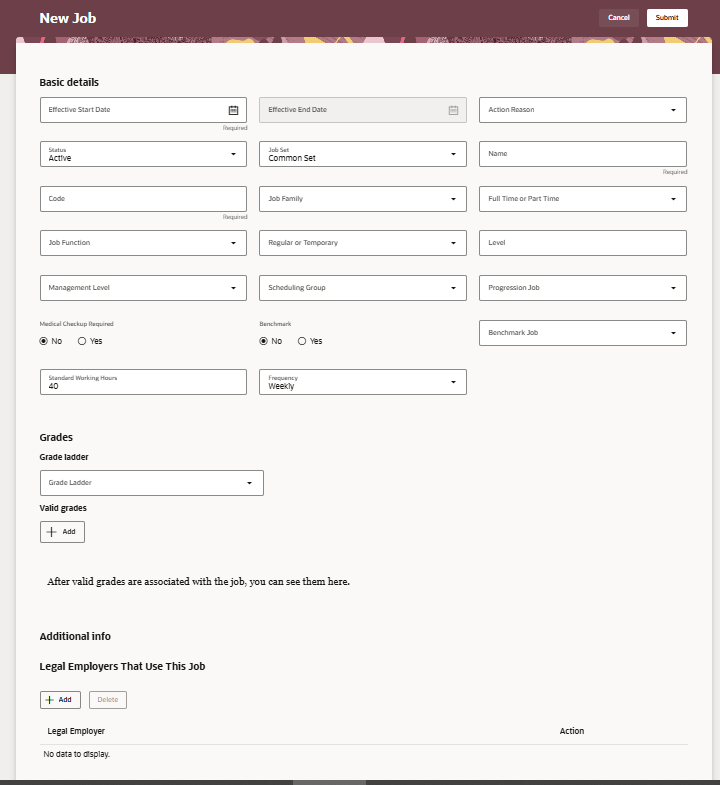Image resolution: width=720 pixels, height=785 pixels.
Task: Cancel the new job creation
Action: (x=619, y=18)
